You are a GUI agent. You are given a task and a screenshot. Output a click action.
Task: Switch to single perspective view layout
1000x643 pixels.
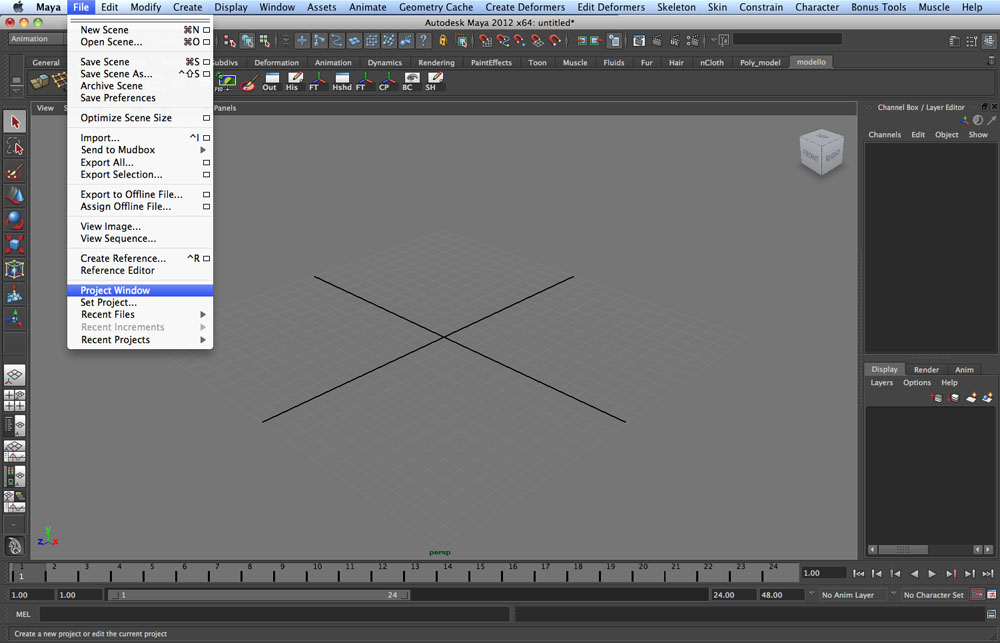[x=15, y=375]
